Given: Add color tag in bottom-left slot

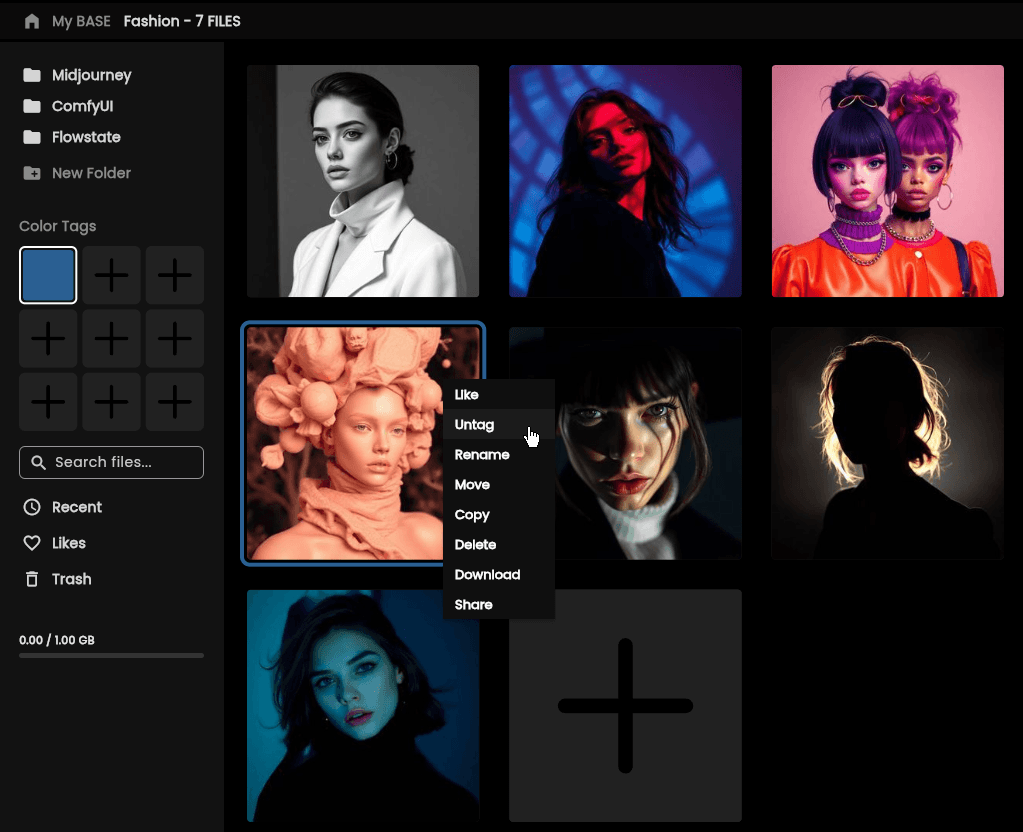Looking at the screenshot, I should pos(48,401).
